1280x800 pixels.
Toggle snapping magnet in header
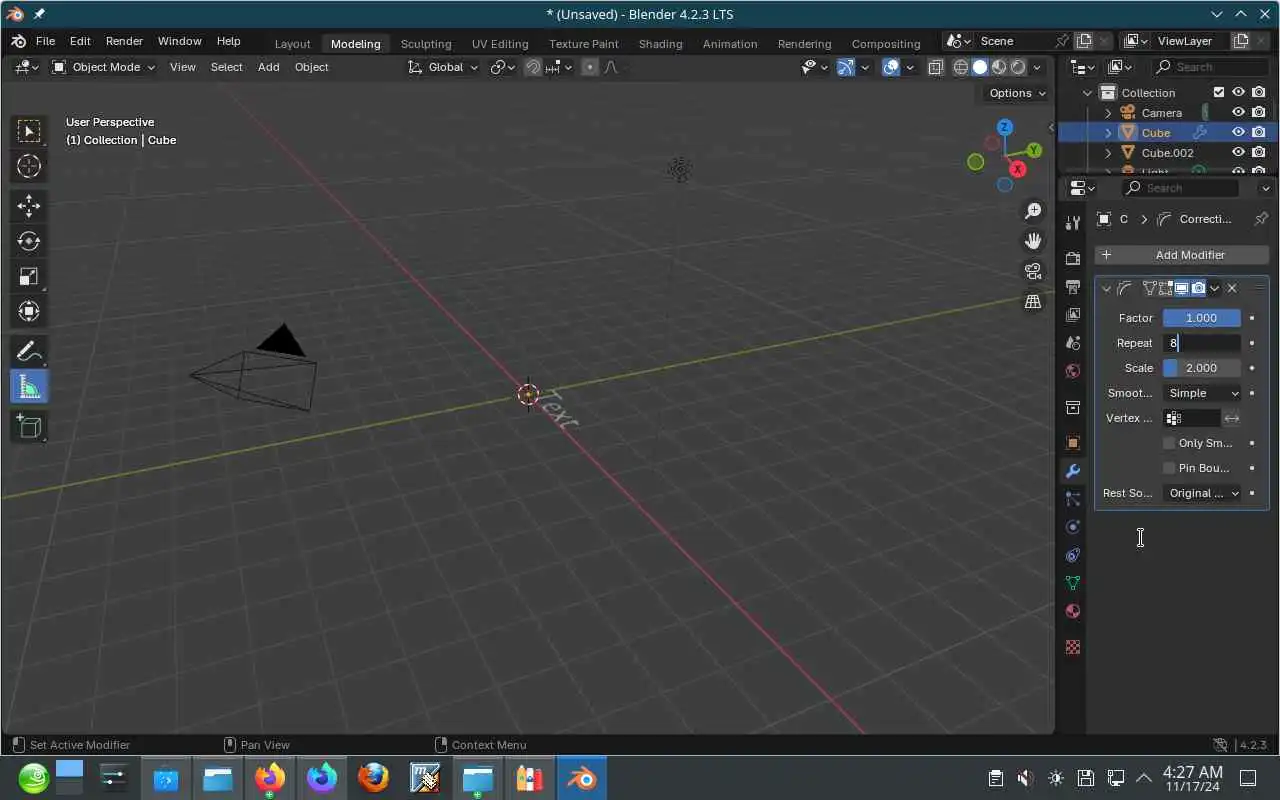point(533,67)
